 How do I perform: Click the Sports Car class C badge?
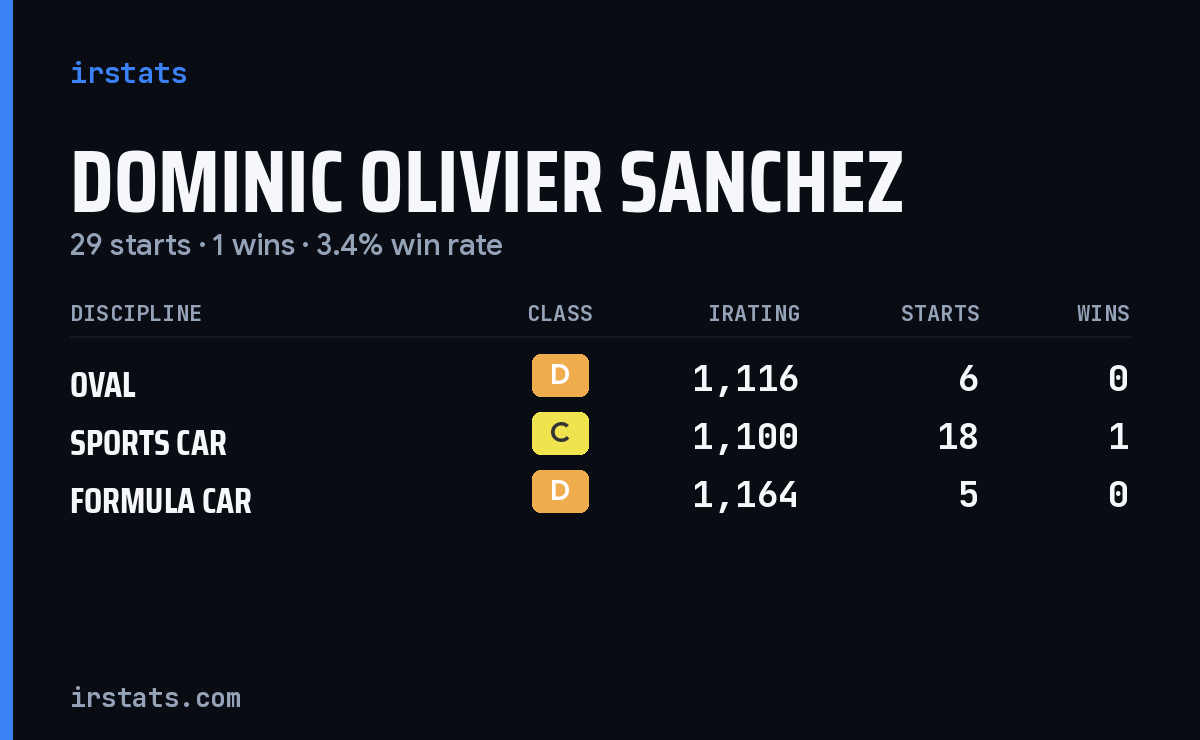tap(560, 433)
